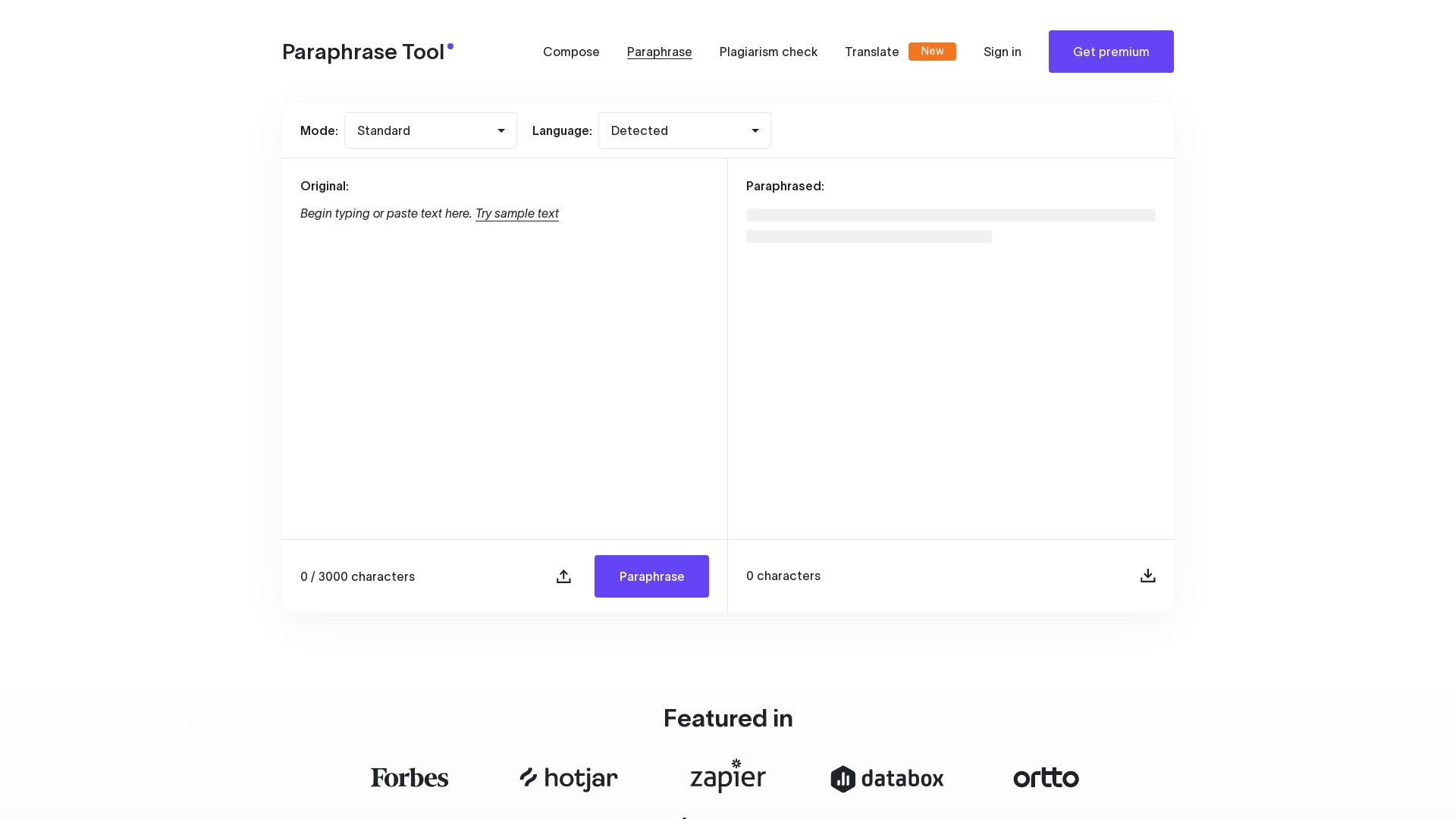Open the Compose menu item
1456x819 pixels.
point(571,52)
